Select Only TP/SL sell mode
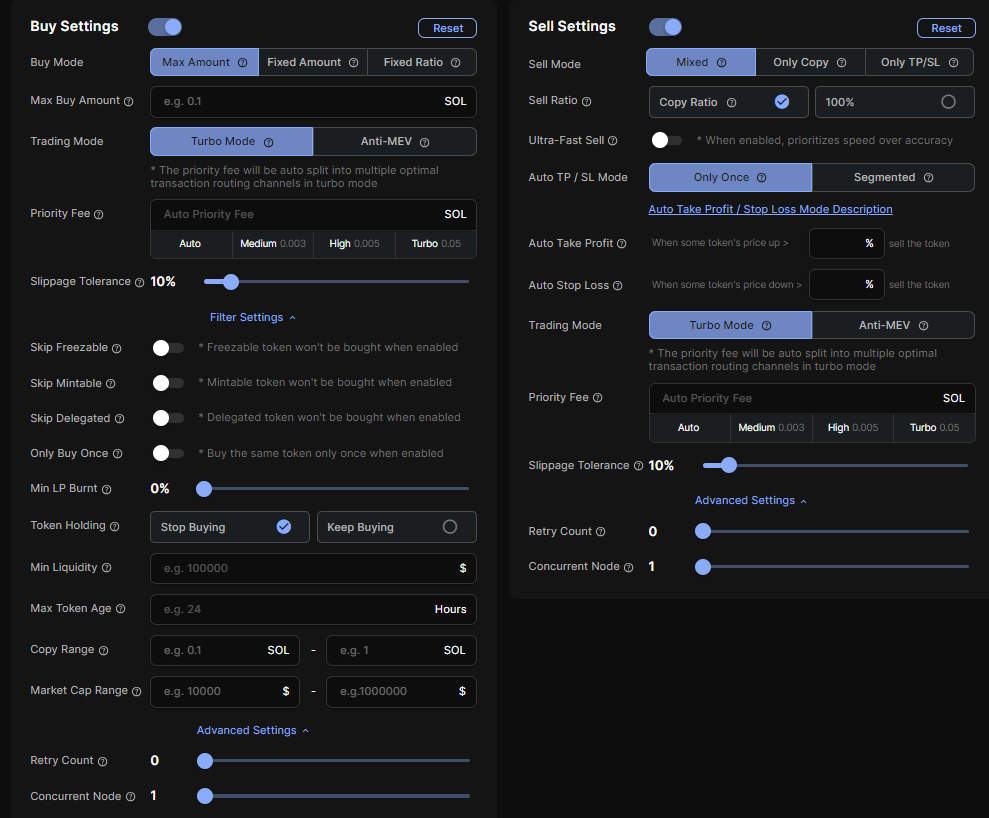Viewport: 989px width, 818px height. [x=919, y=62]
